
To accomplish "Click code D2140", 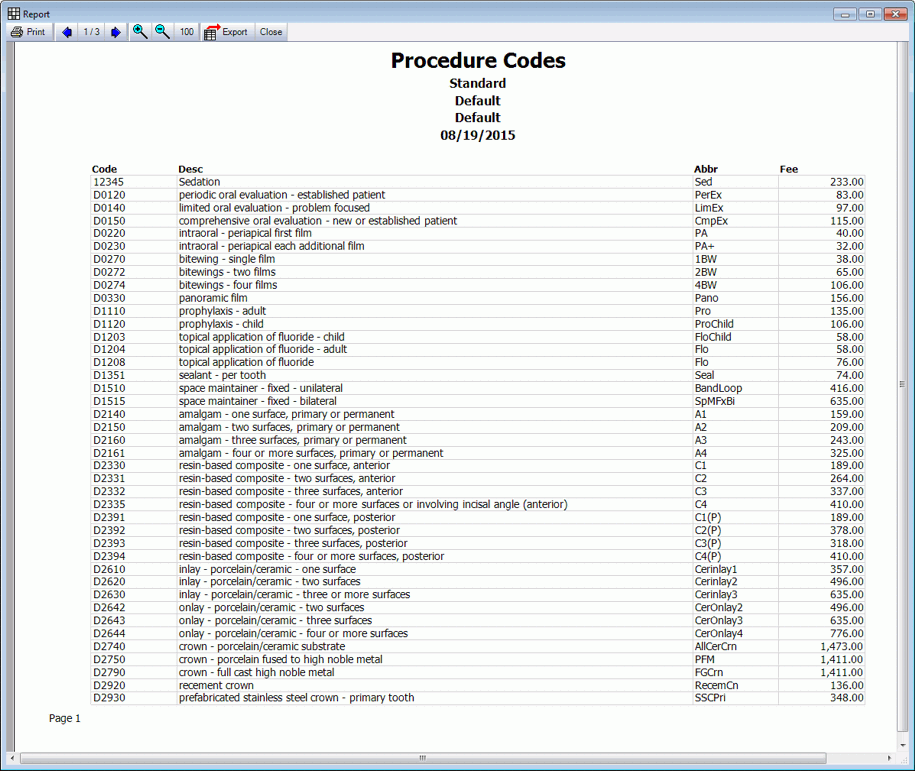I will (109, 414).
